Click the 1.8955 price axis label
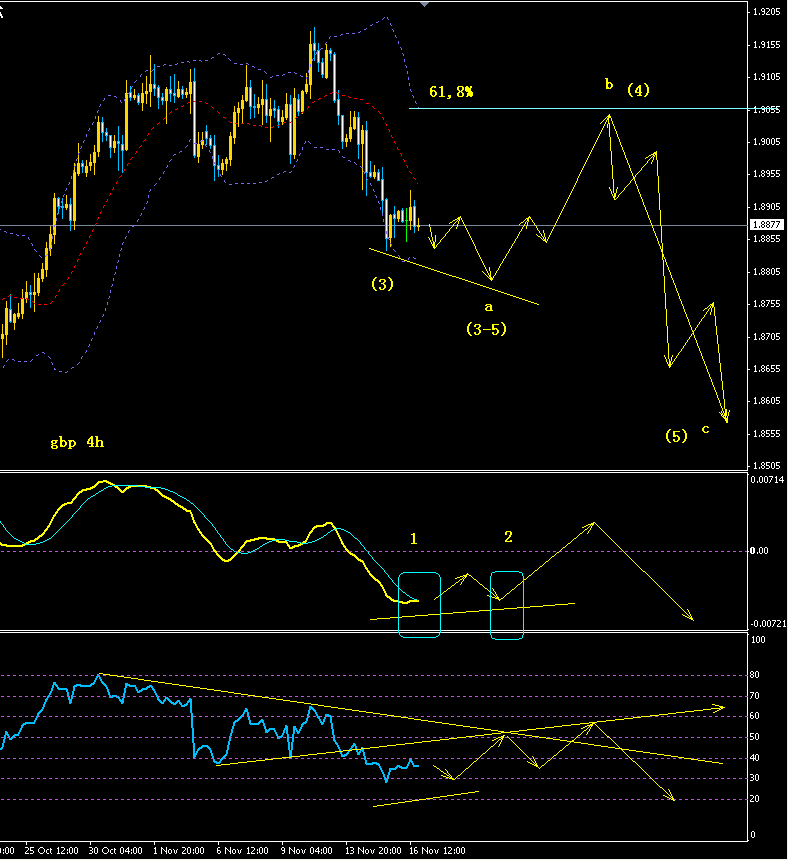Screen dimensions: 789x860 767,174
